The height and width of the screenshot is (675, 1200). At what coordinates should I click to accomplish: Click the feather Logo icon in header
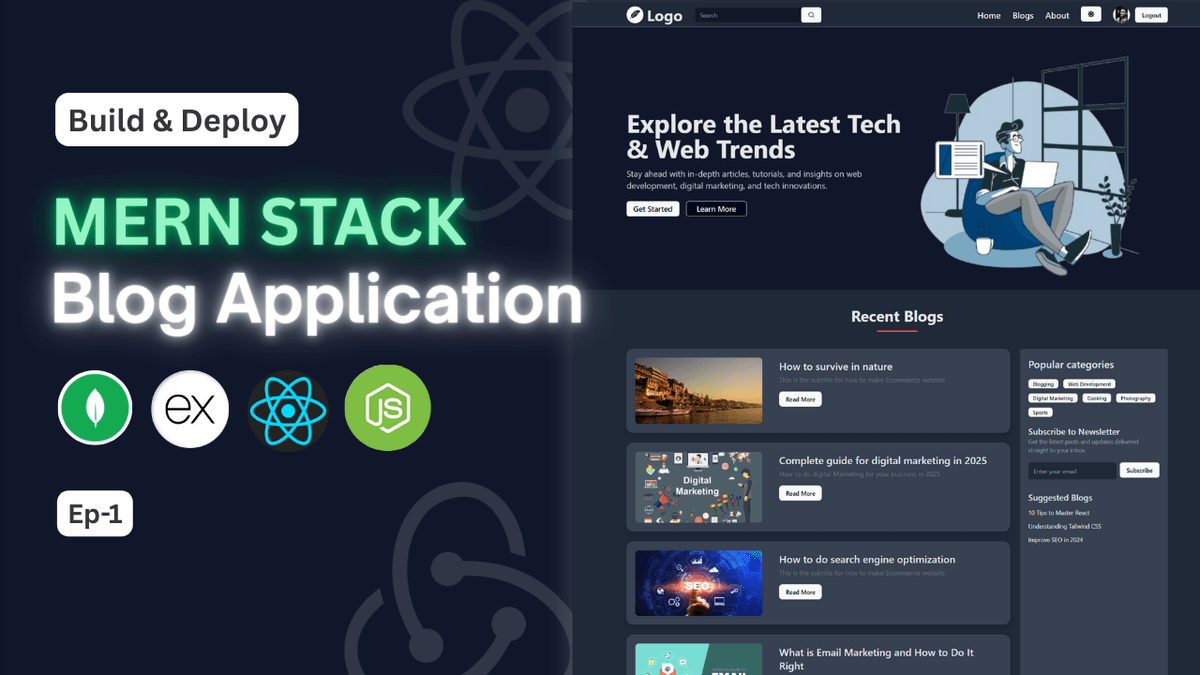click(634, 15)
